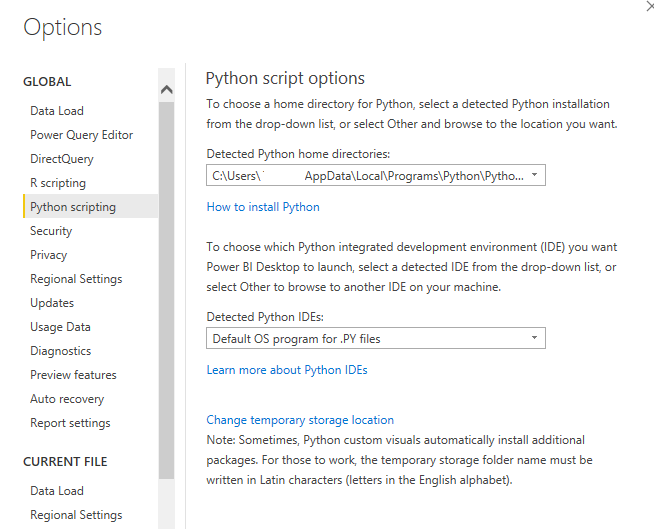Open Power Query Editor options

click(81, 135)
